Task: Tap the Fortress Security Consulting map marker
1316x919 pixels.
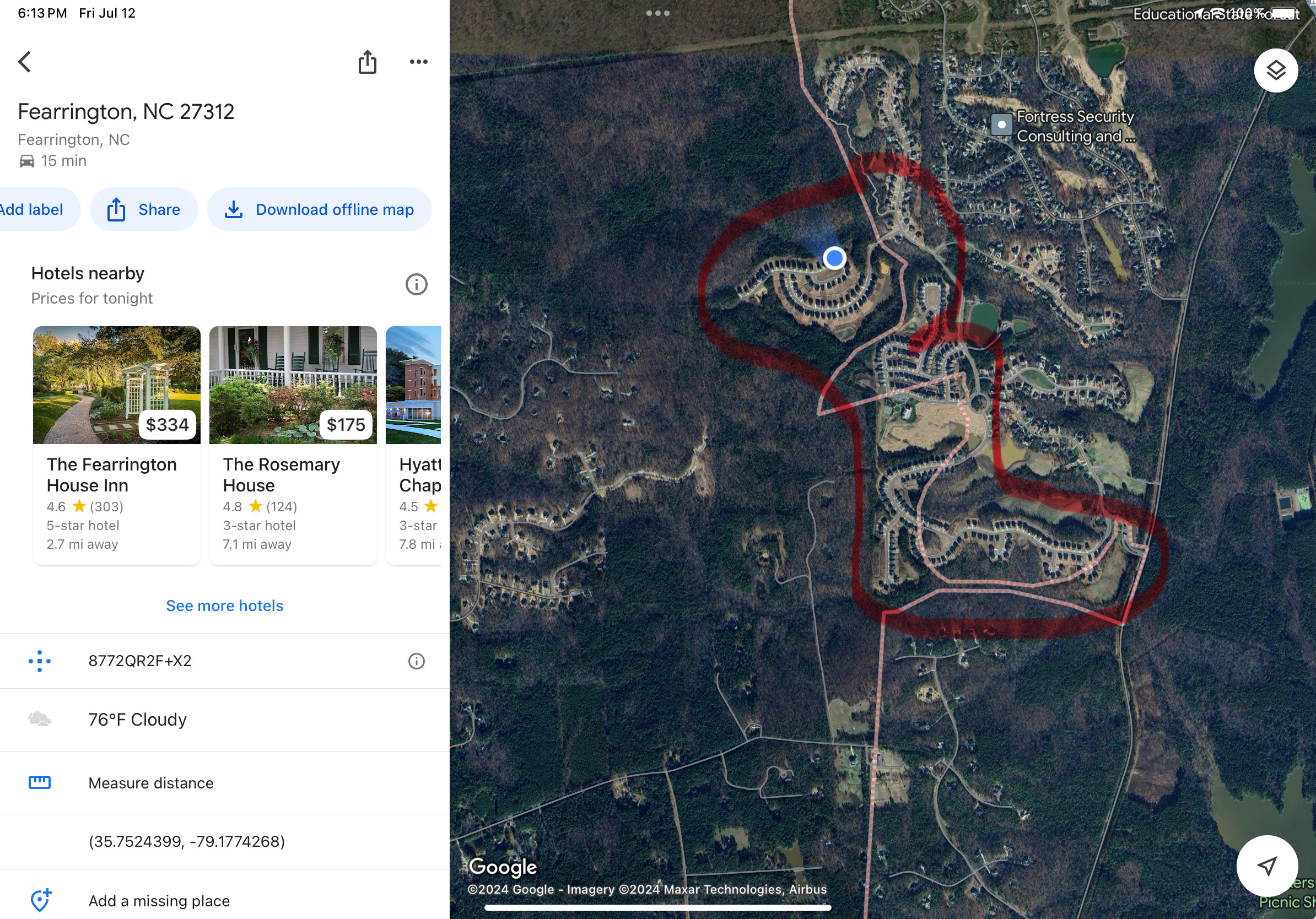Action: tap(1001, 125)
